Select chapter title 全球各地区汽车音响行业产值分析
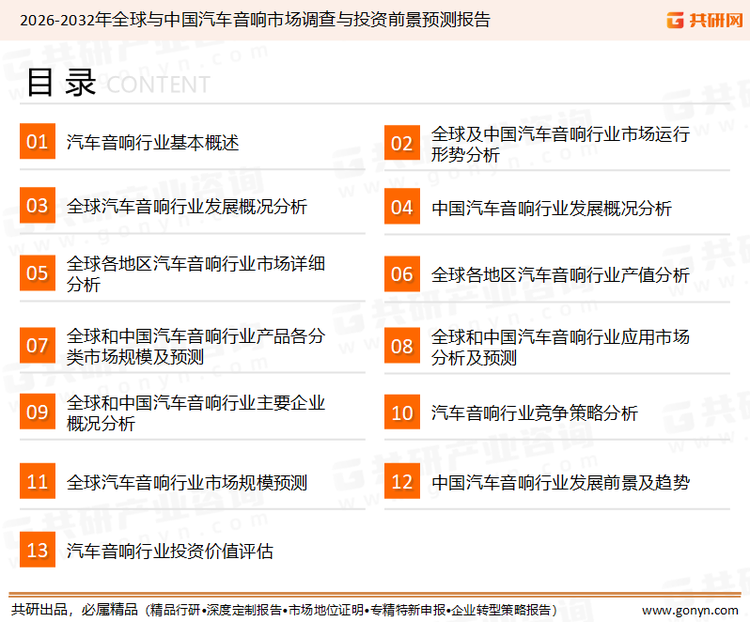This screenshot has width=750, height=622. coord(560,275)
